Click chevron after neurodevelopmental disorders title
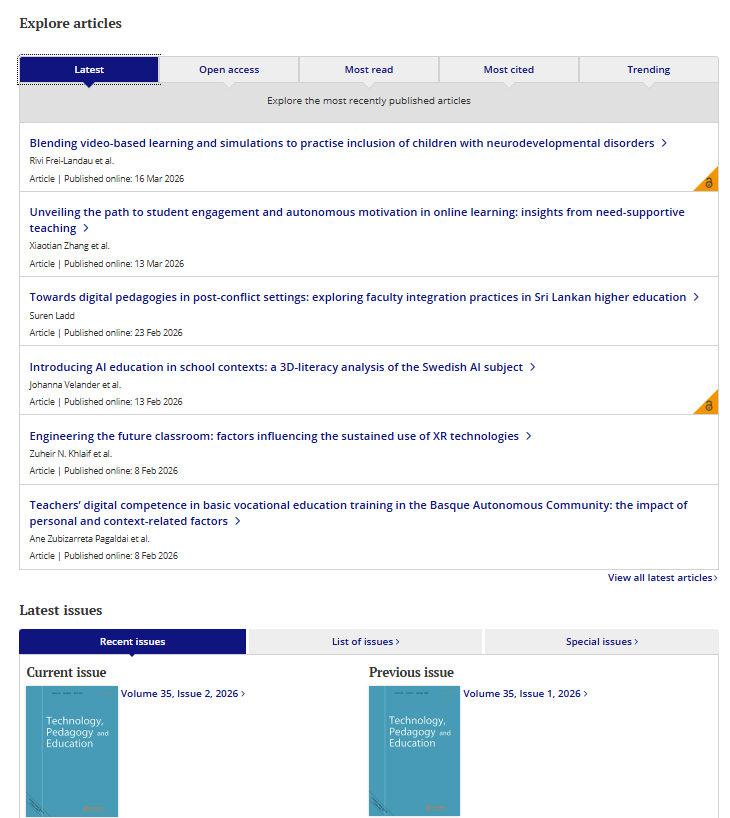The image size is (730, 818). pyautogui.click(x=664, y=143)
